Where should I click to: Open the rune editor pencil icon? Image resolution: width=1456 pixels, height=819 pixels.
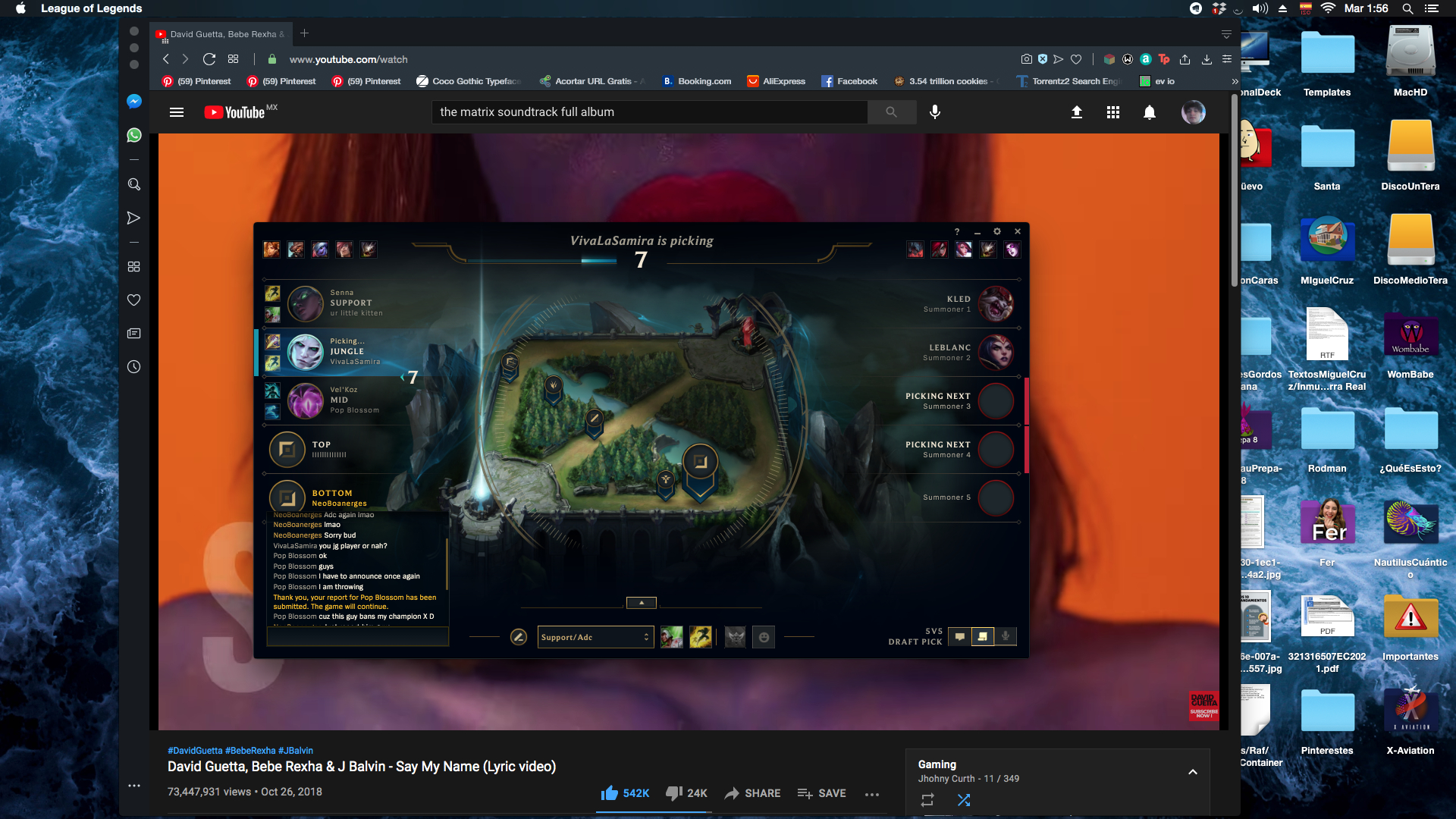519,638
